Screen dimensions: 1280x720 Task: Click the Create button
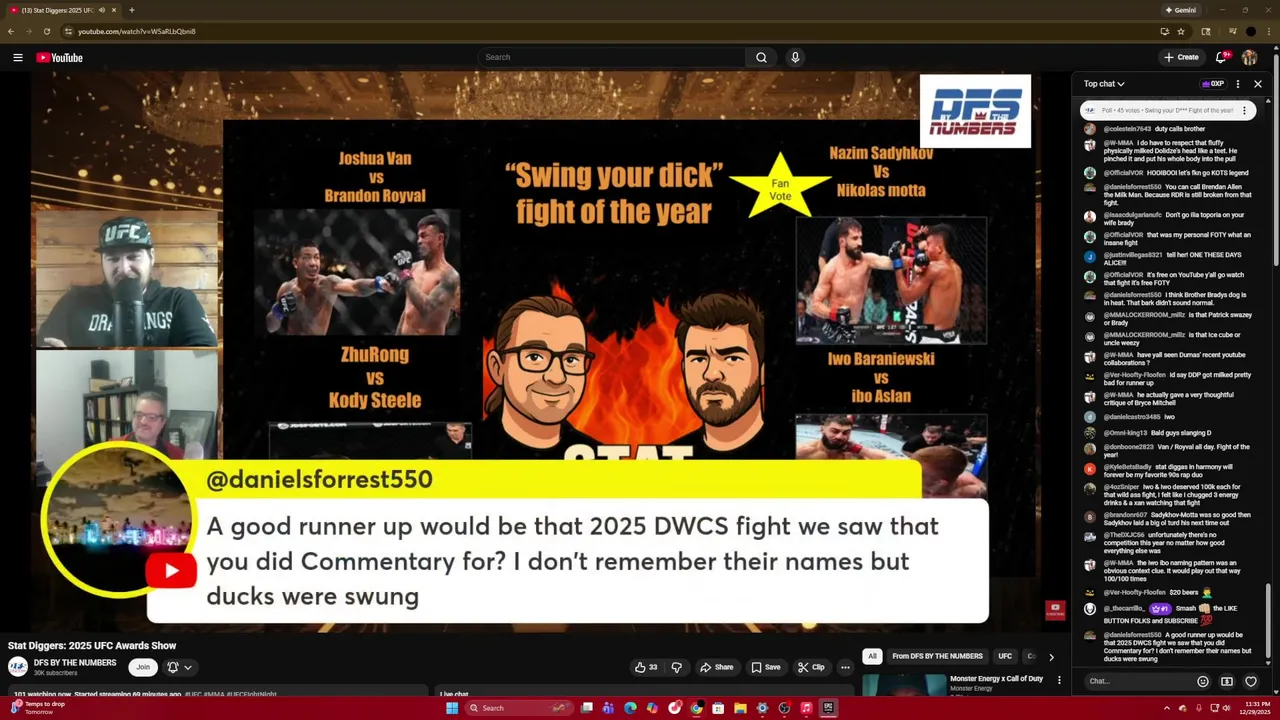[1181, 58]
